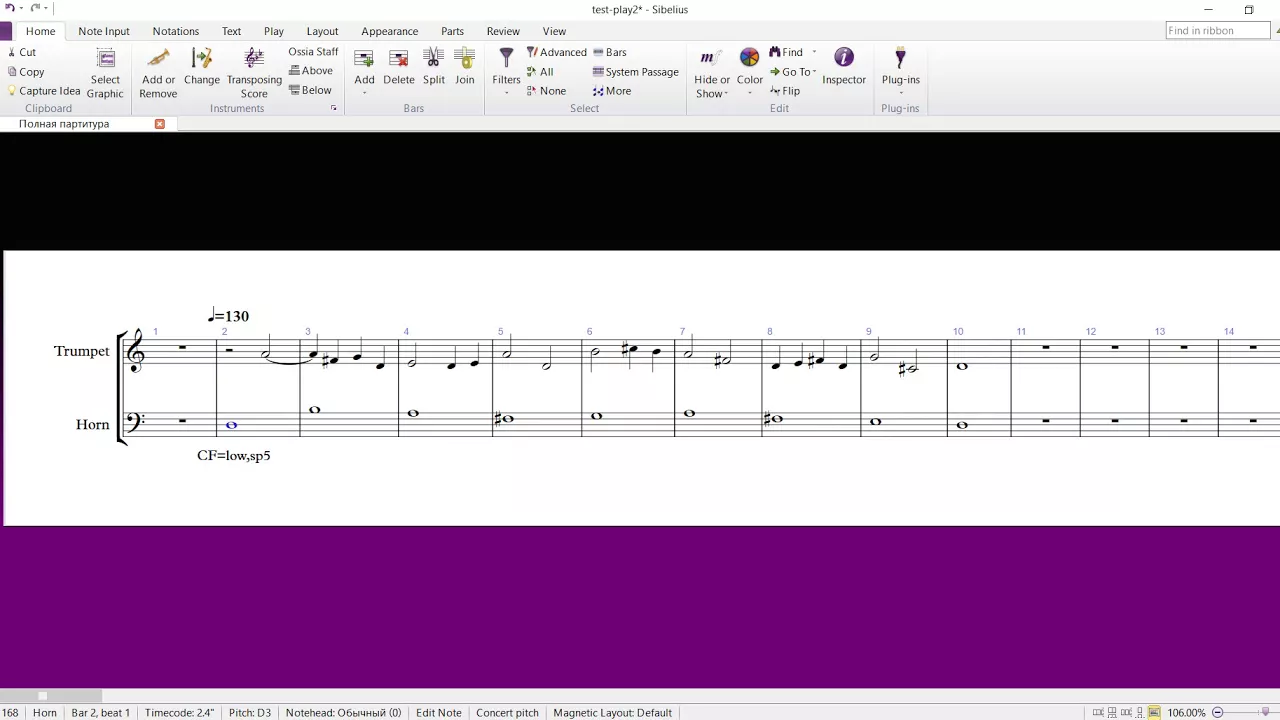
Task: Open the Layout ribbon tab
Action: [322, 31]
